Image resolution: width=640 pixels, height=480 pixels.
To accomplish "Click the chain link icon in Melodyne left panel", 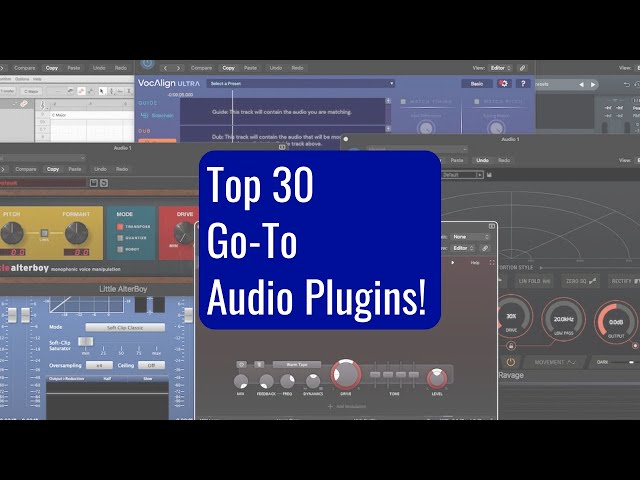I will coord(24,104).
